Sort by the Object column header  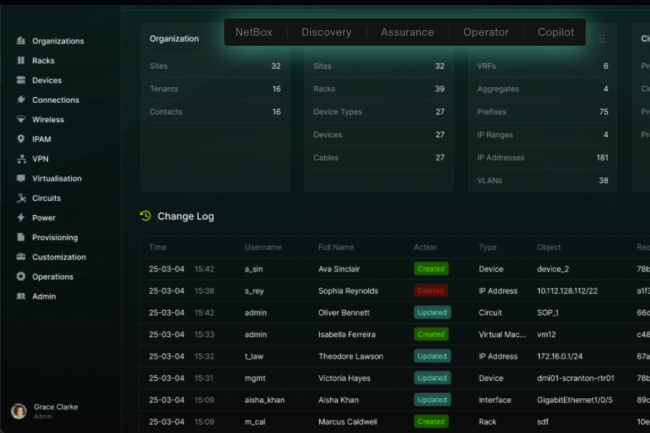coord(548,247)
